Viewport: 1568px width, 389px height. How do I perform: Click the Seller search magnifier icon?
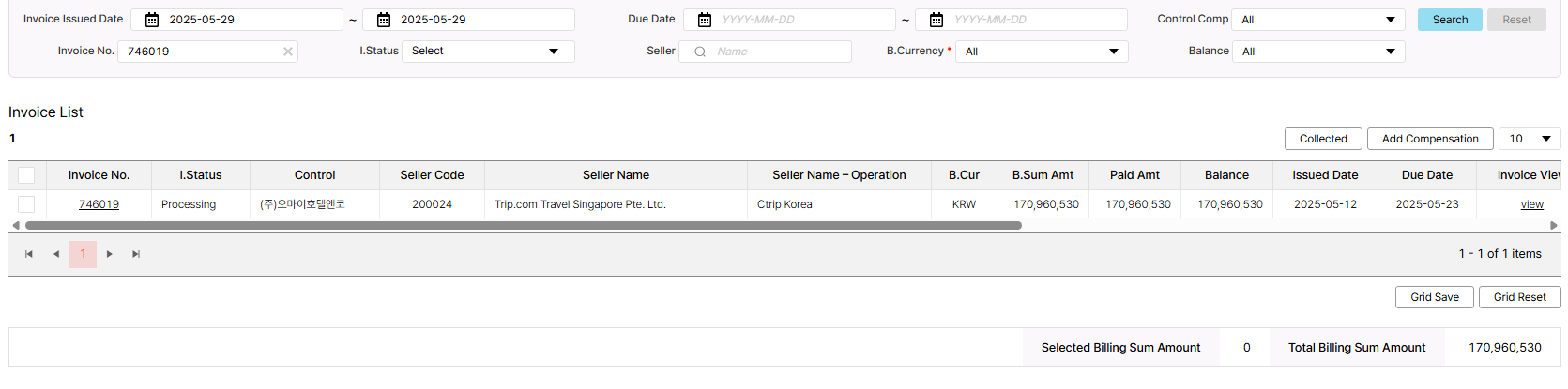click(700, 52)
